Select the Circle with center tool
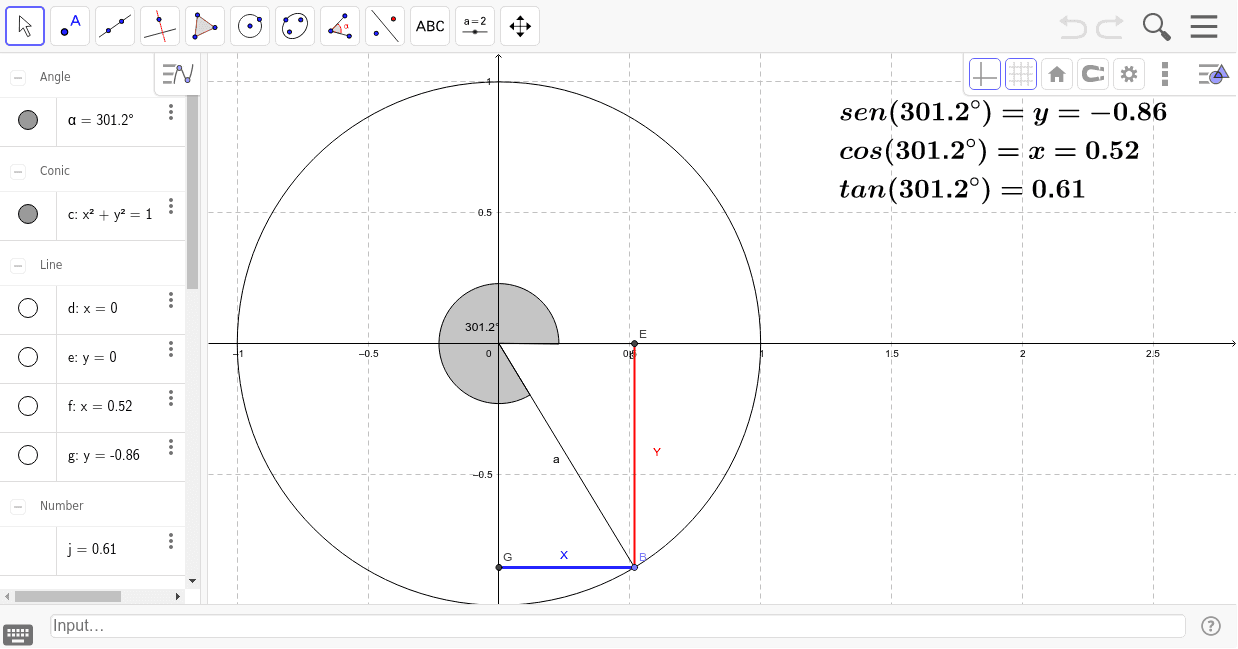Viewport: 1238px width, 649px height. coord(250,26)
